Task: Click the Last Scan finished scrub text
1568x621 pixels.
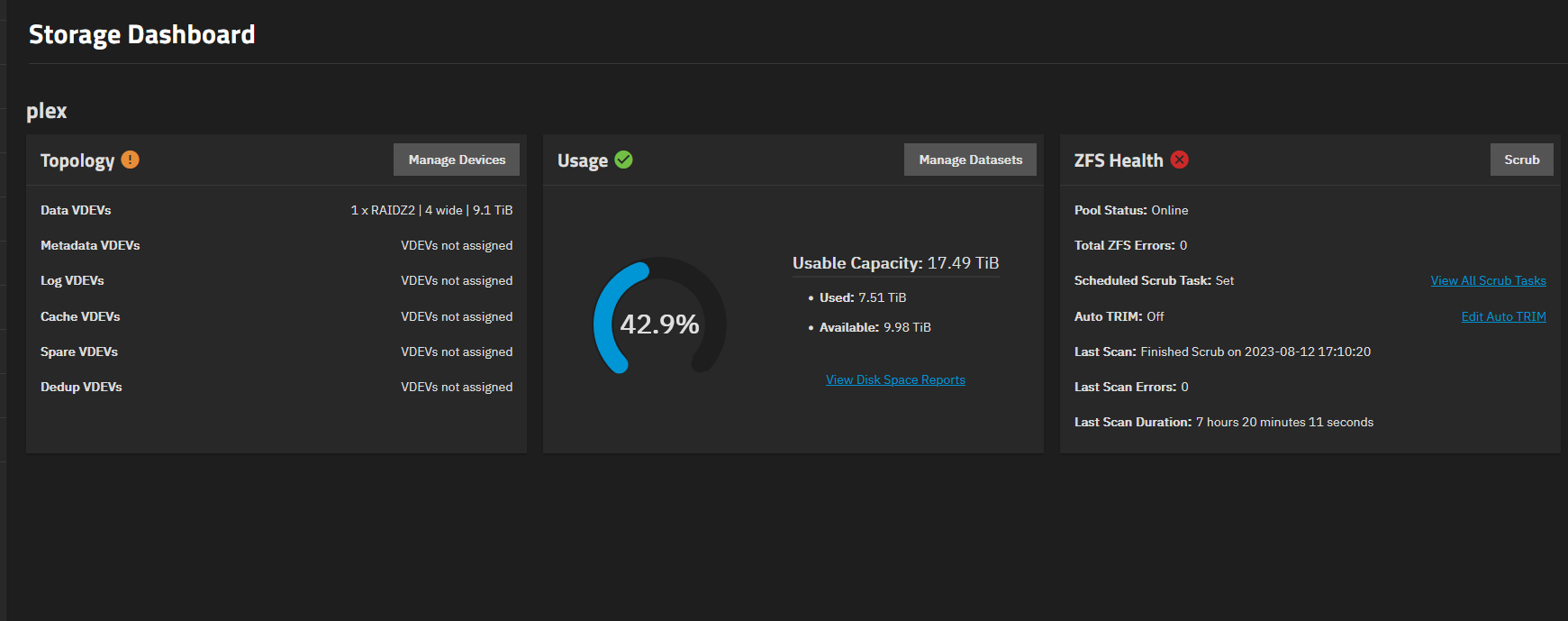Action: pos(1255,352)
